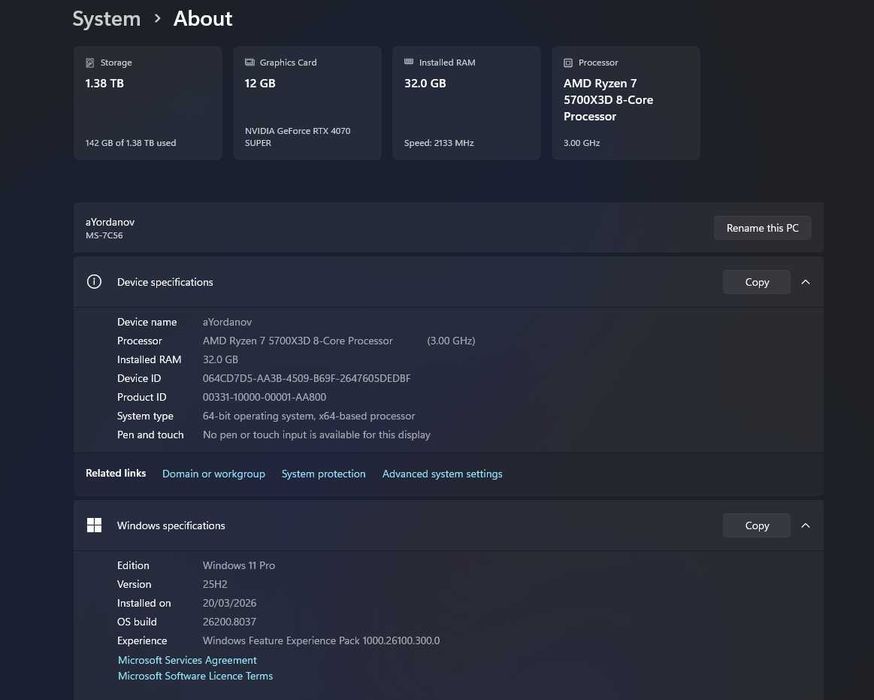Copy the Windows specifications
Screen dimensions: 874x700
click(756, 526)
